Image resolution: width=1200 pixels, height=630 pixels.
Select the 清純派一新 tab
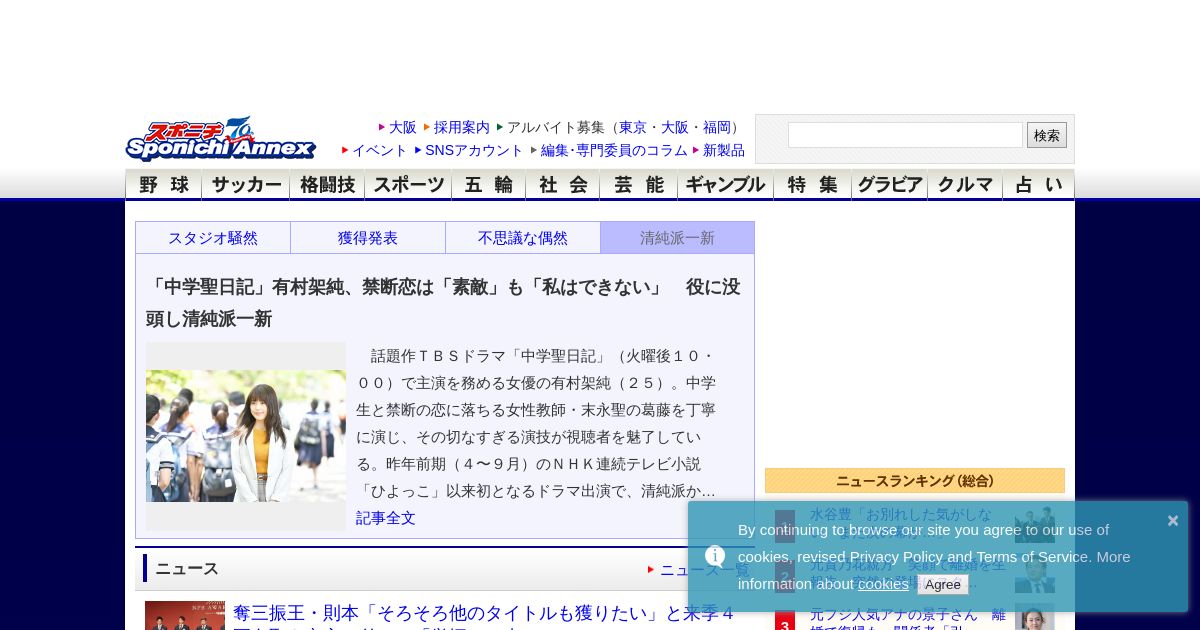click(x=677, y=238)
